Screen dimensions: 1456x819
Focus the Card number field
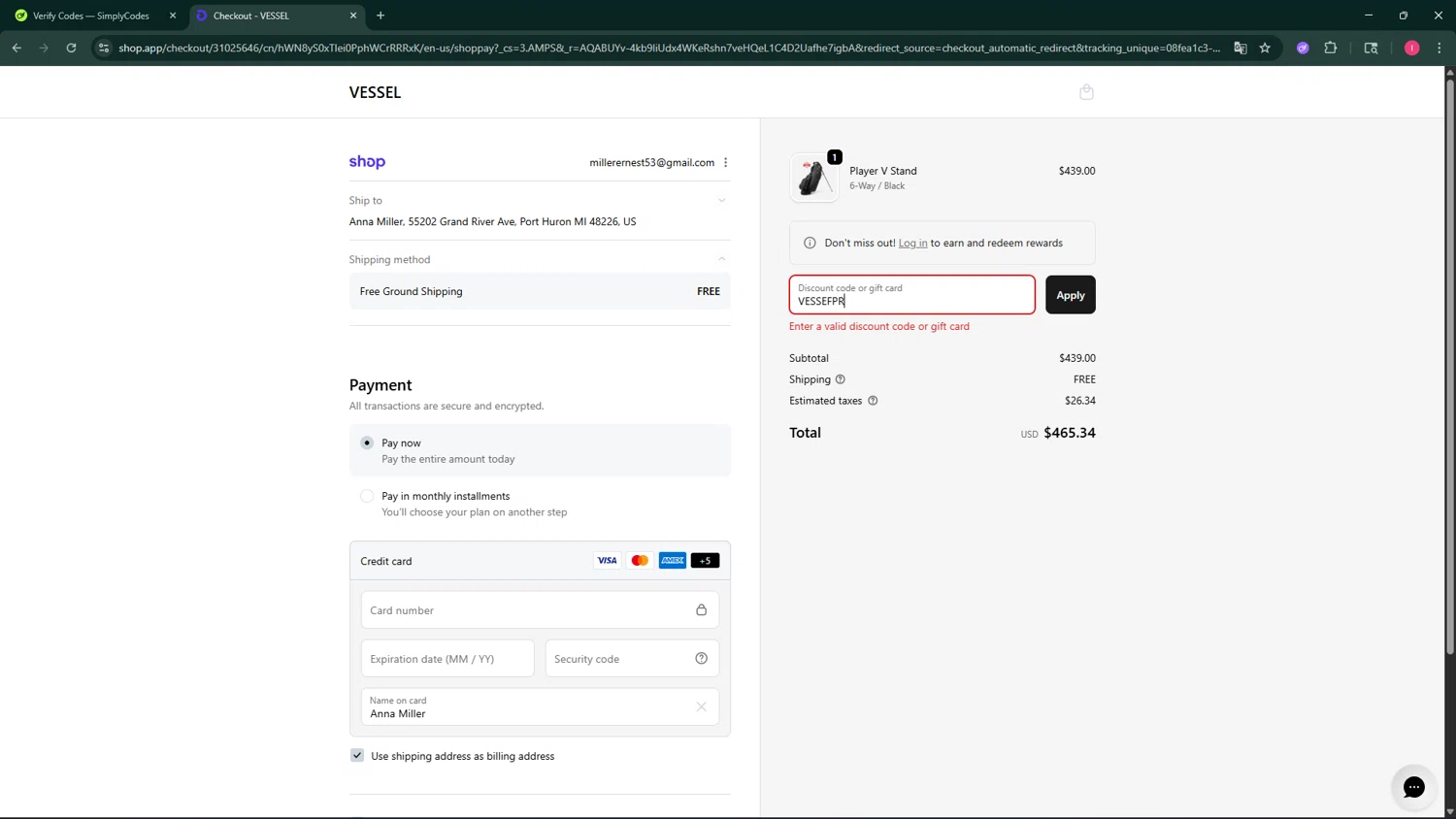(x=540, y=610)
